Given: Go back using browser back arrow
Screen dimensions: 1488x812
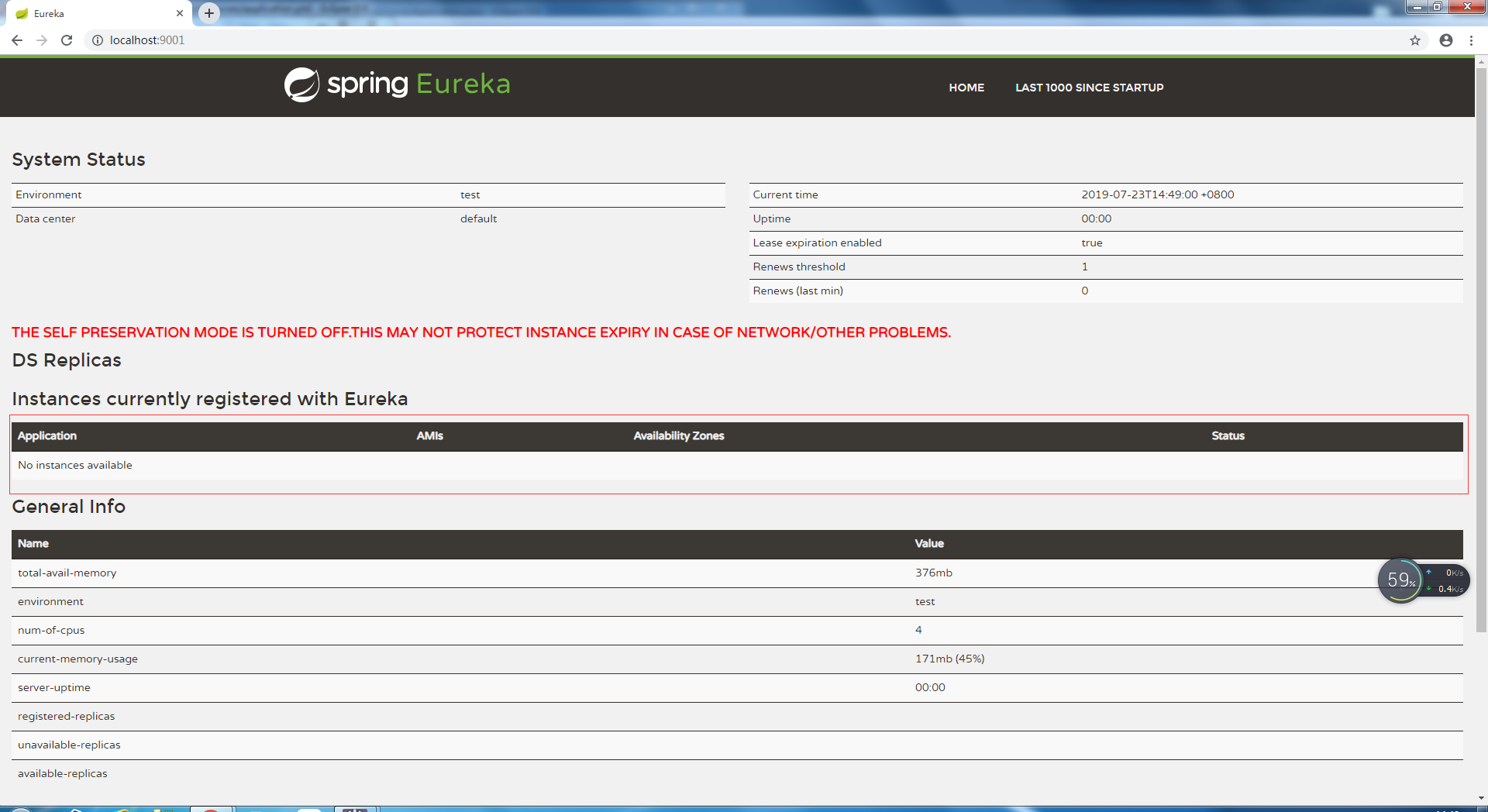Looking at the screenshot, I should click(17, 40).
